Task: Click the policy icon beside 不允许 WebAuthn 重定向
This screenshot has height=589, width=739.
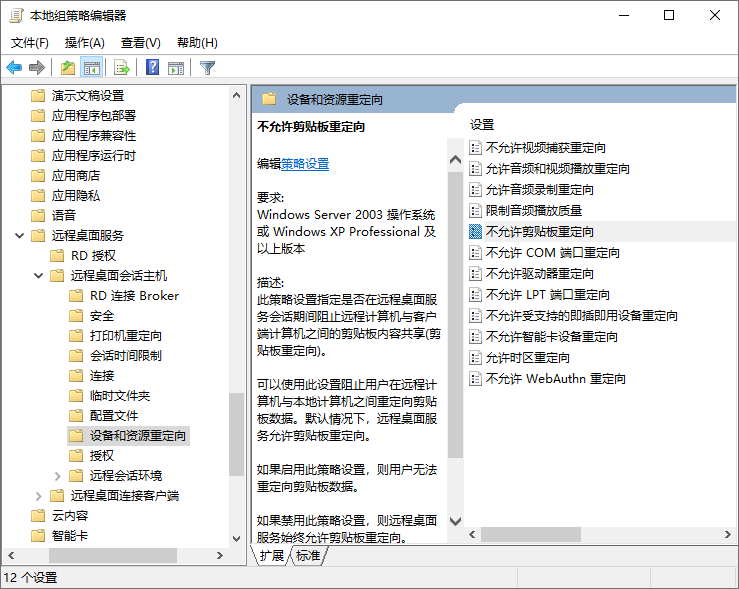Action: point(475,379)
